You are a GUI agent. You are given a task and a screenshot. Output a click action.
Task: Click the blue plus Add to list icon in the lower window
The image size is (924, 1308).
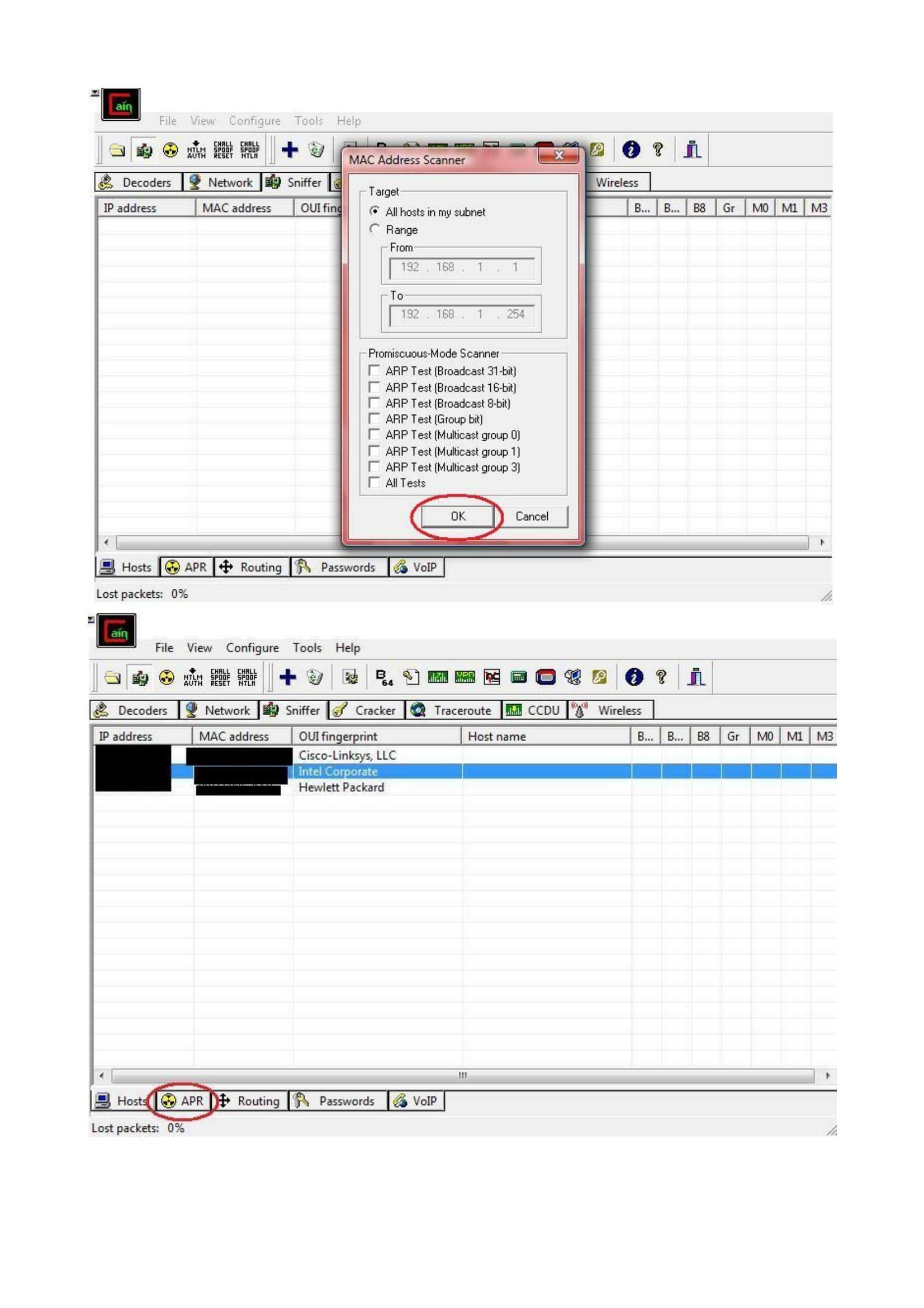287,677
